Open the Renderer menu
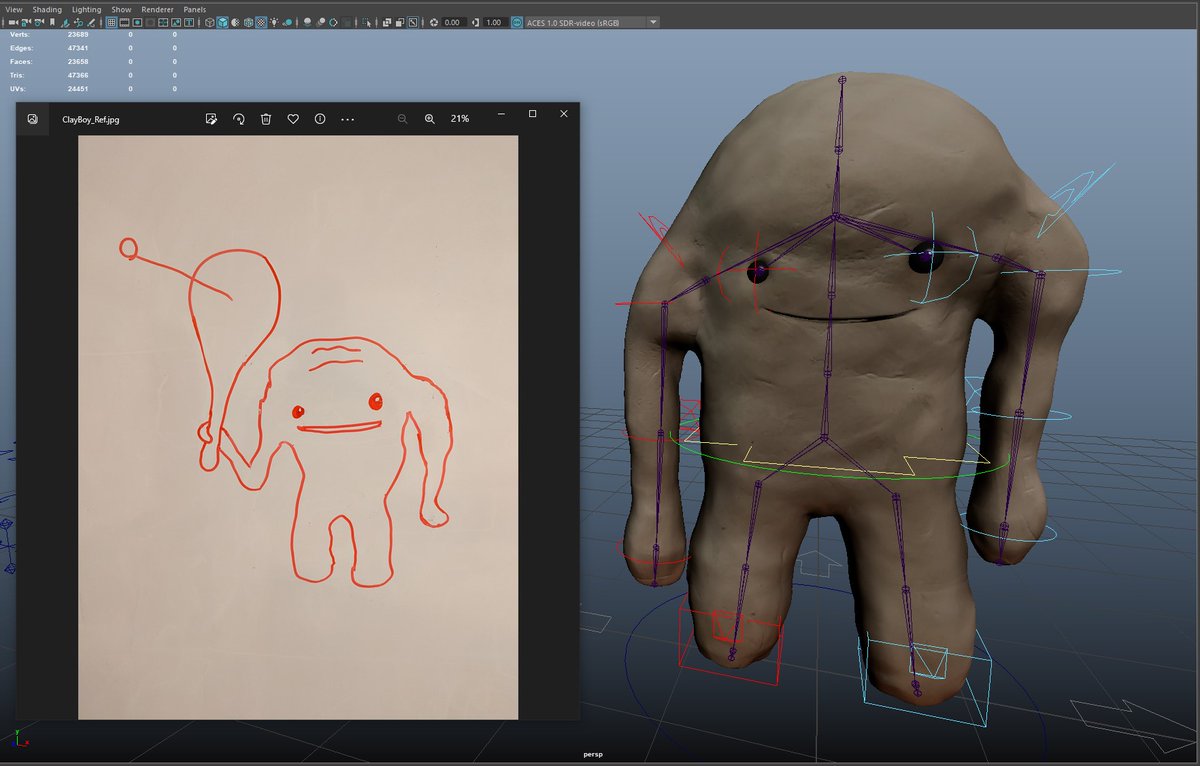 click(x=157, y=9)
